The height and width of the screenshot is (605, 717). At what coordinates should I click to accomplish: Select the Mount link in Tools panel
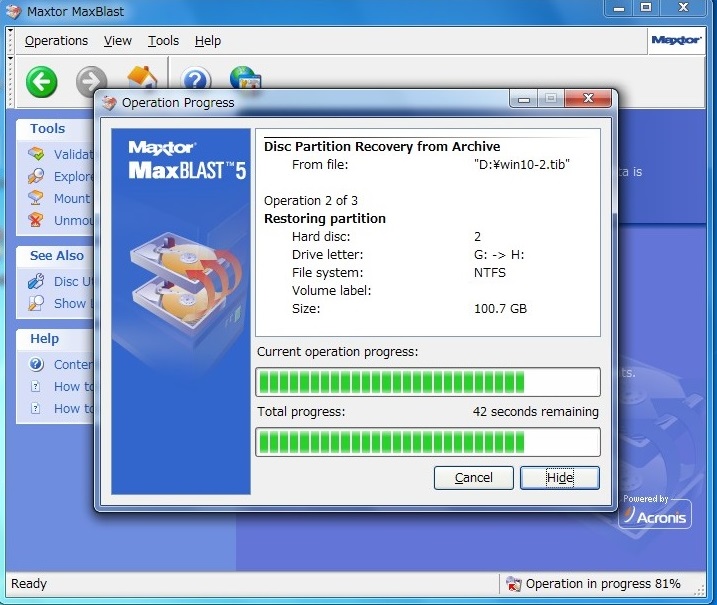pos(72,198)
